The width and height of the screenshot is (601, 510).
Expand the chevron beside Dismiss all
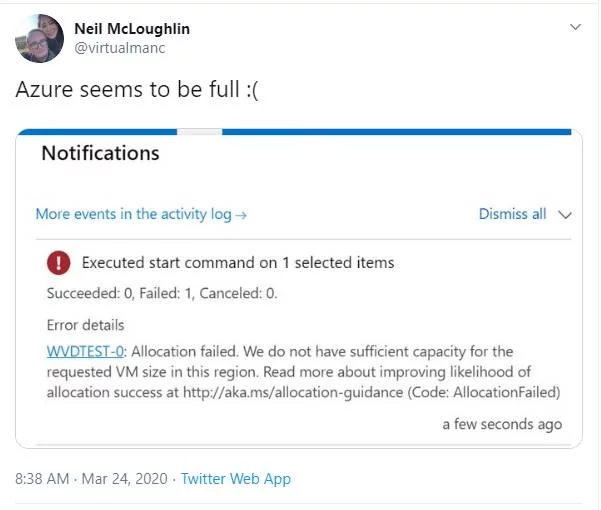click(x=565, y=214)
